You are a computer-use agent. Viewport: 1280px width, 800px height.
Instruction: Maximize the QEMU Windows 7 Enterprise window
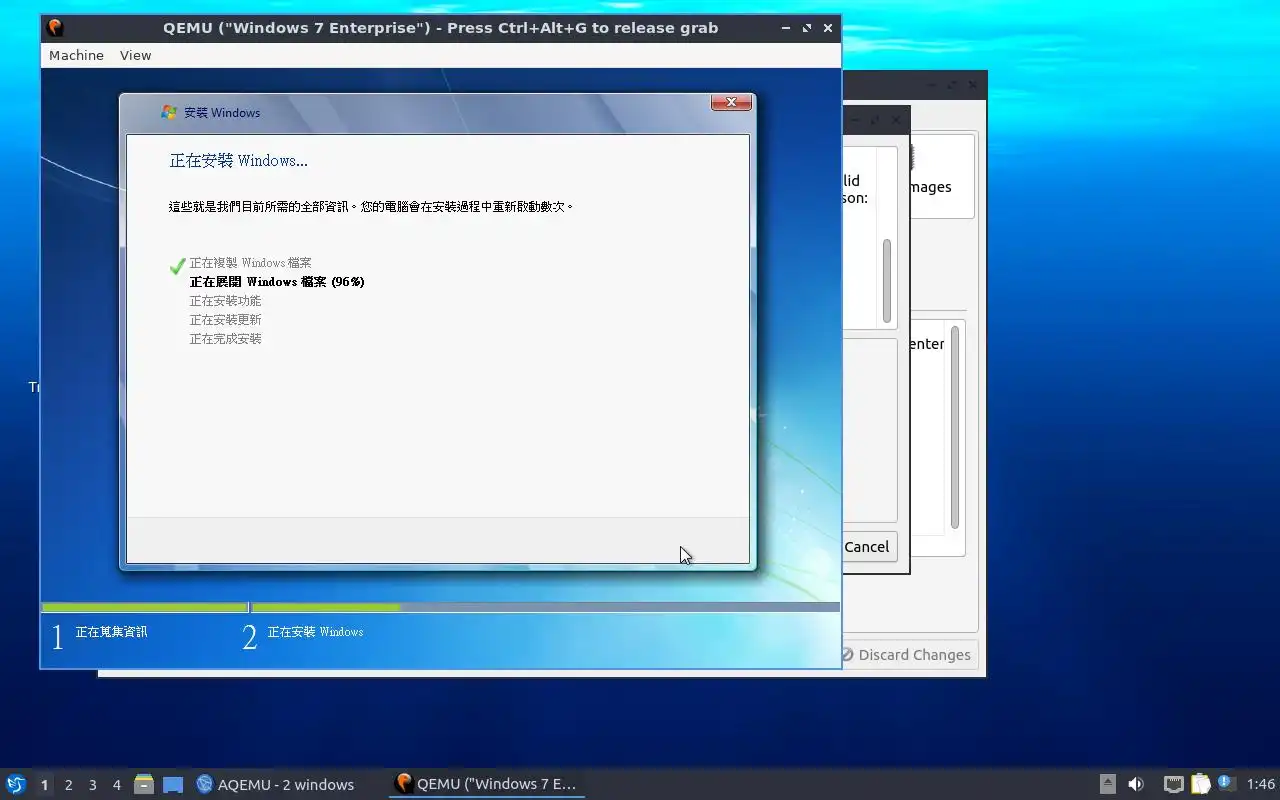[x=807, y=28]
